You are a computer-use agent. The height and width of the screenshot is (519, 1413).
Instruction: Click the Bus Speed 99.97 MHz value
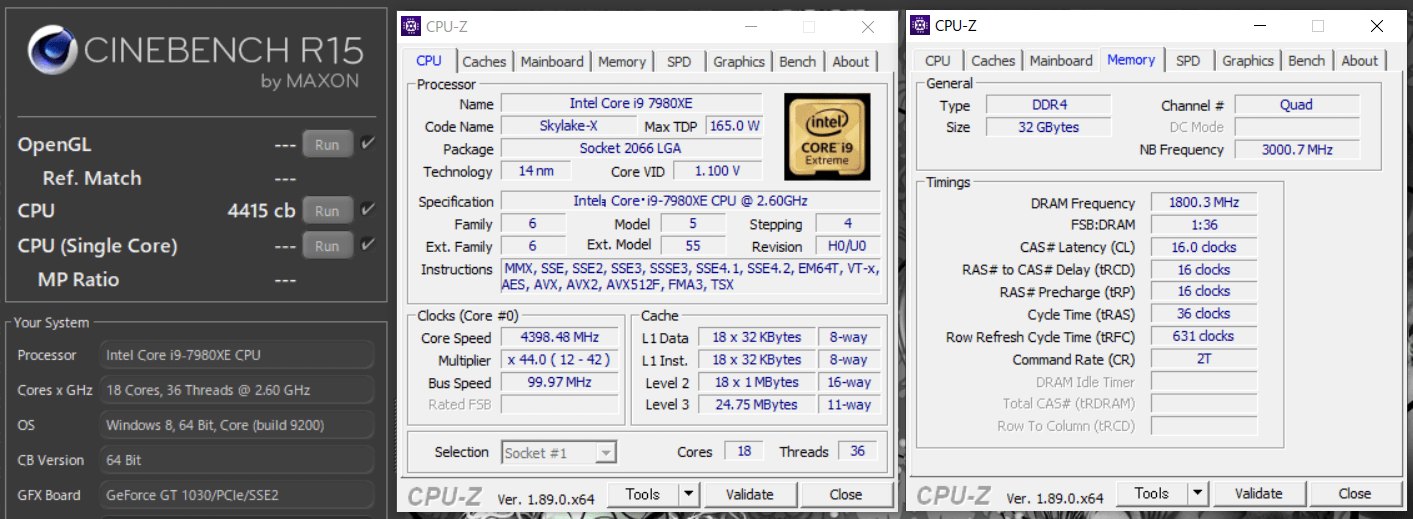(558, 383)
